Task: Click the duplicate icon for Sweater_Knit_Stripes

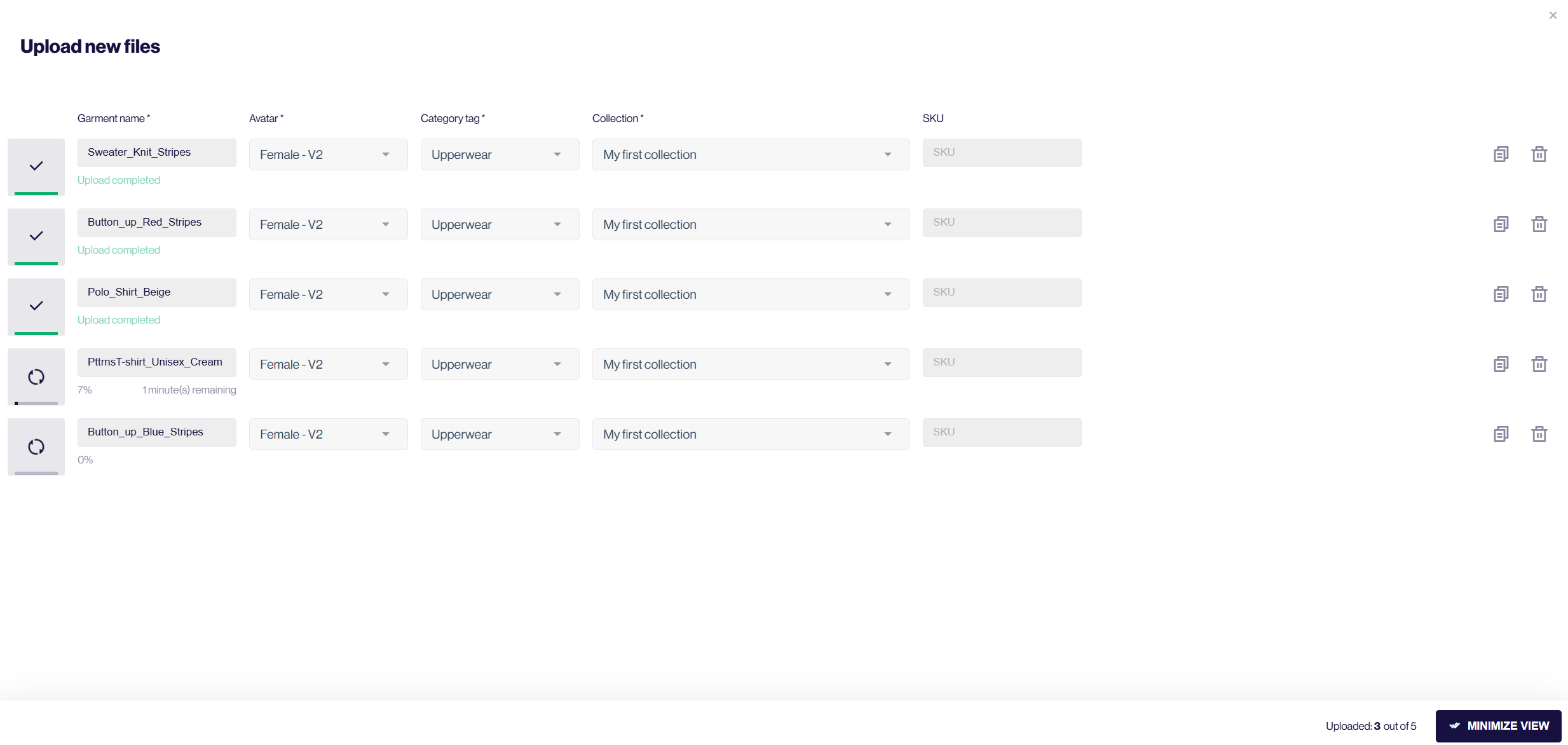Action: (x=1501, y=153)
